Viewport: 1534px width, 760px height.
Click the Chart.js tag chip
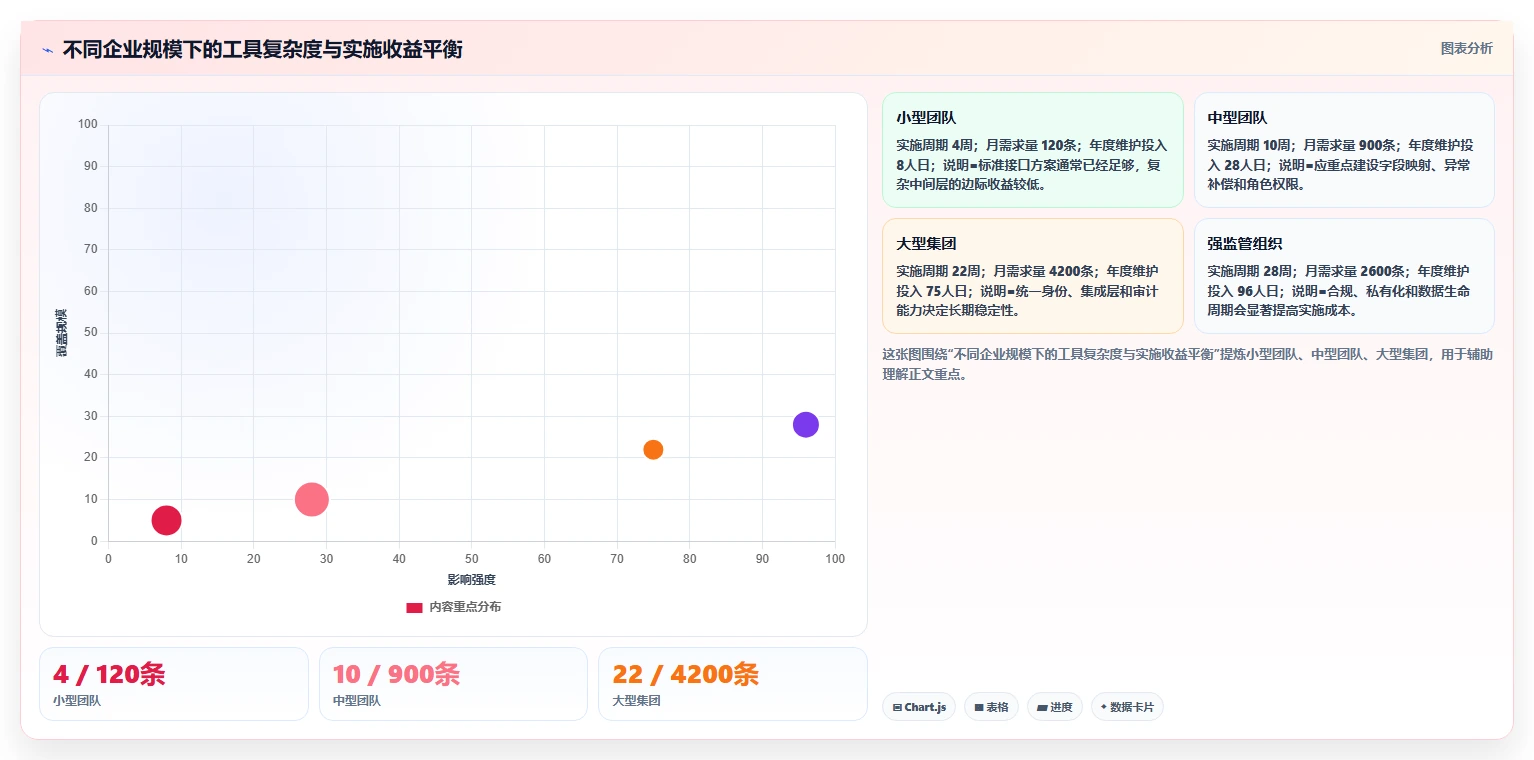[x=919, y=707]
